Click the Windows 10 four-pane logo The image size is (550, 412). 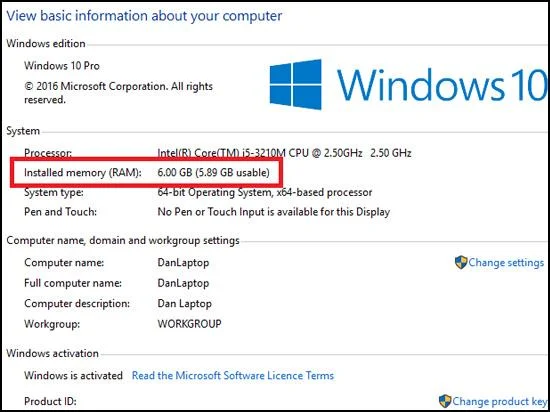(295, 84)
